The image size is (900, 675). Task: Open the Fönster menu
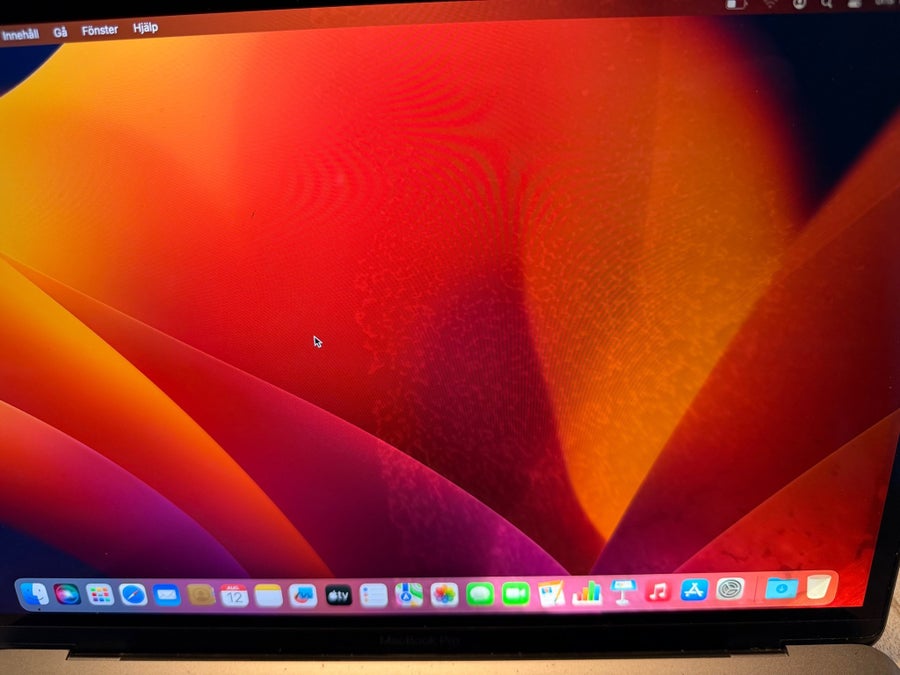100,30
